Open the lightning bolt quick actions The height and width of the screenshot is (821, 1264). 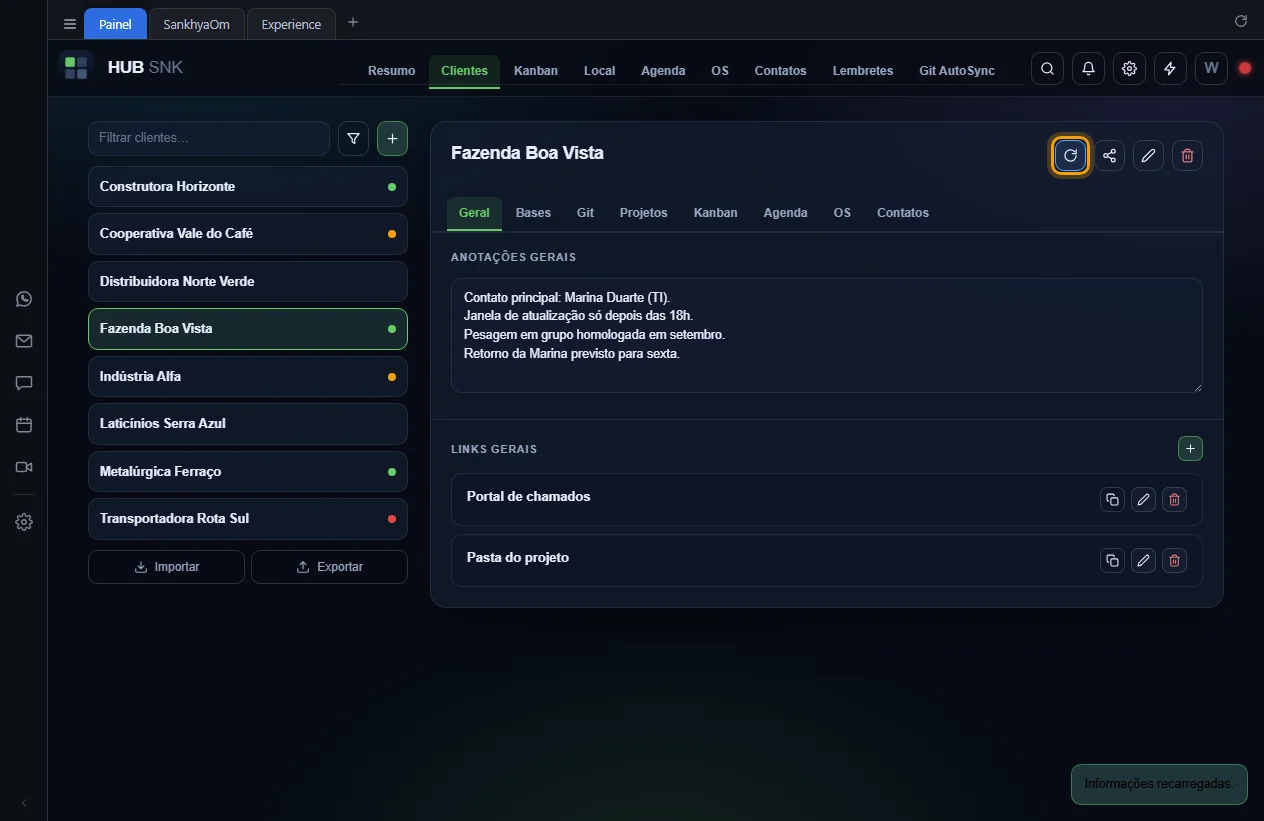pyautogui.click(x=1170, y=68)
